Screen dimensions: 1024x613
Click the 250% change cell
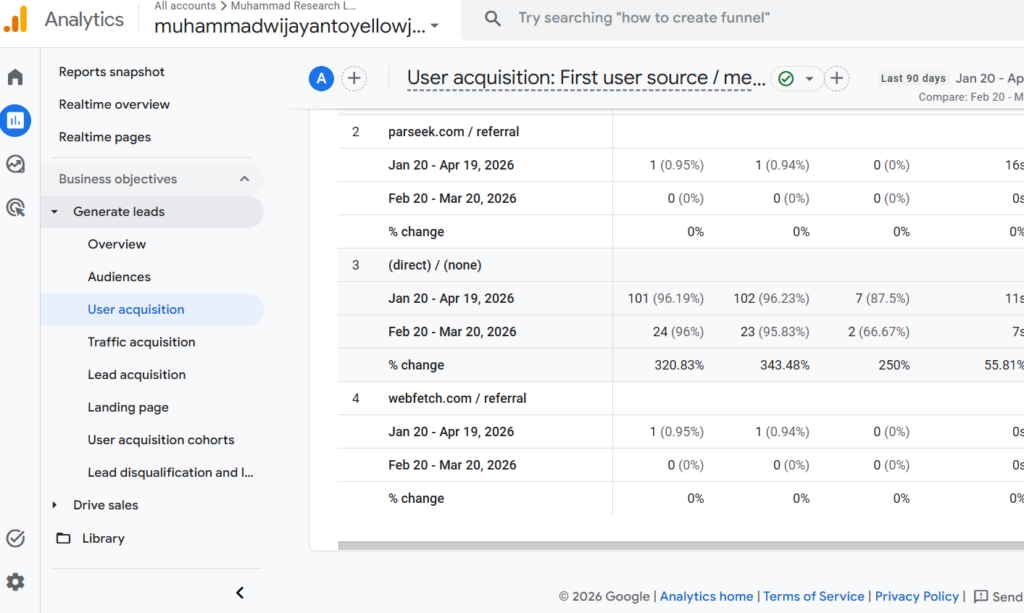(x=893, y=365)
